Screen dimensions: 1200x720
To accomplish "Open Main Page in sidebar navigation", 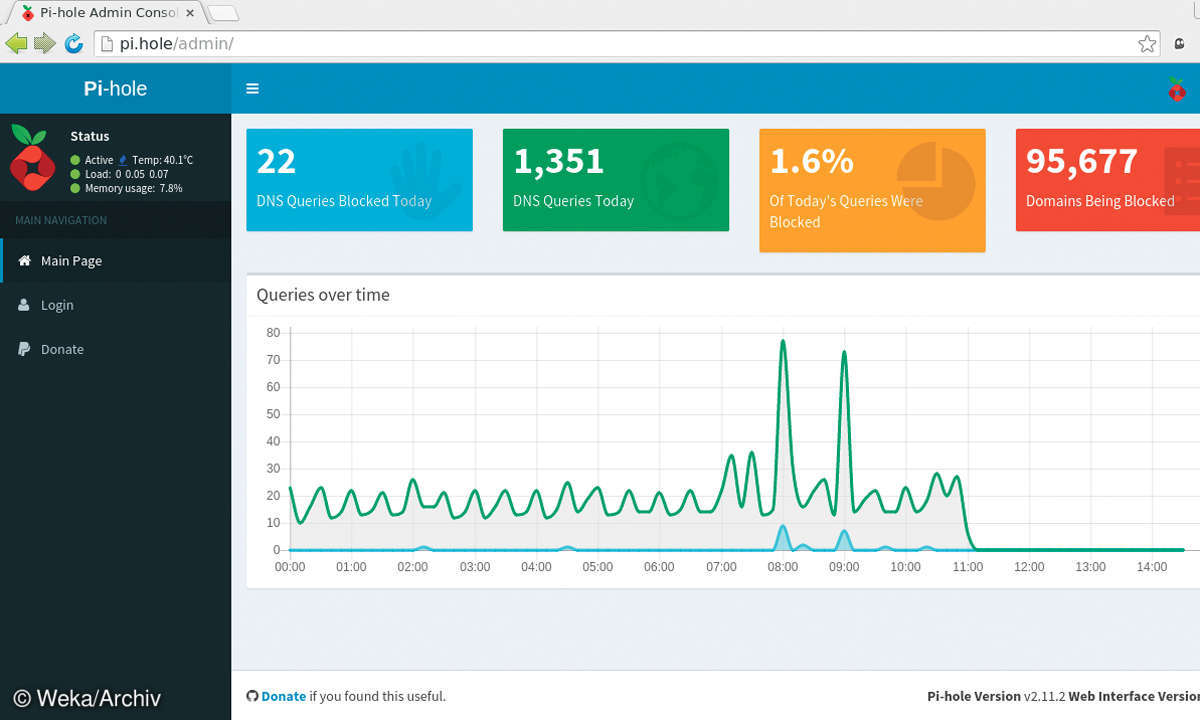I will coord(115,260).
